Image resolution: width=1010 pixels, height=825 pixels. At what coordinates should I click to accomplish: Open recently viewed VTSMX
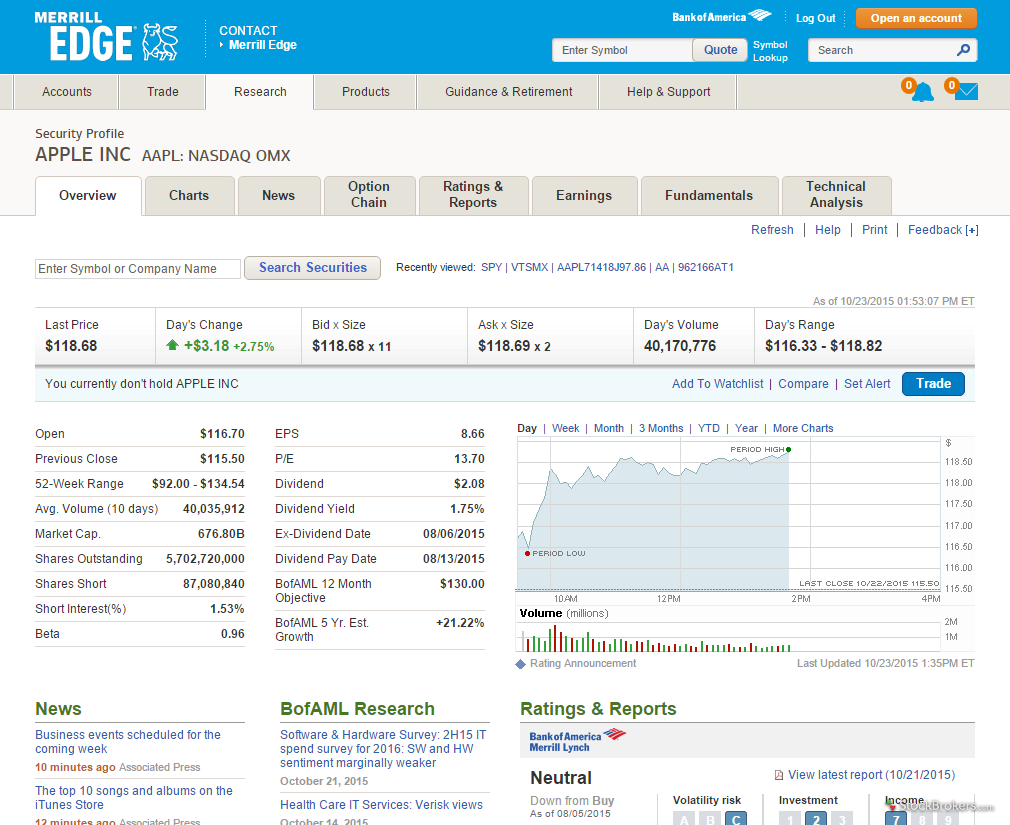click(529, 267)
